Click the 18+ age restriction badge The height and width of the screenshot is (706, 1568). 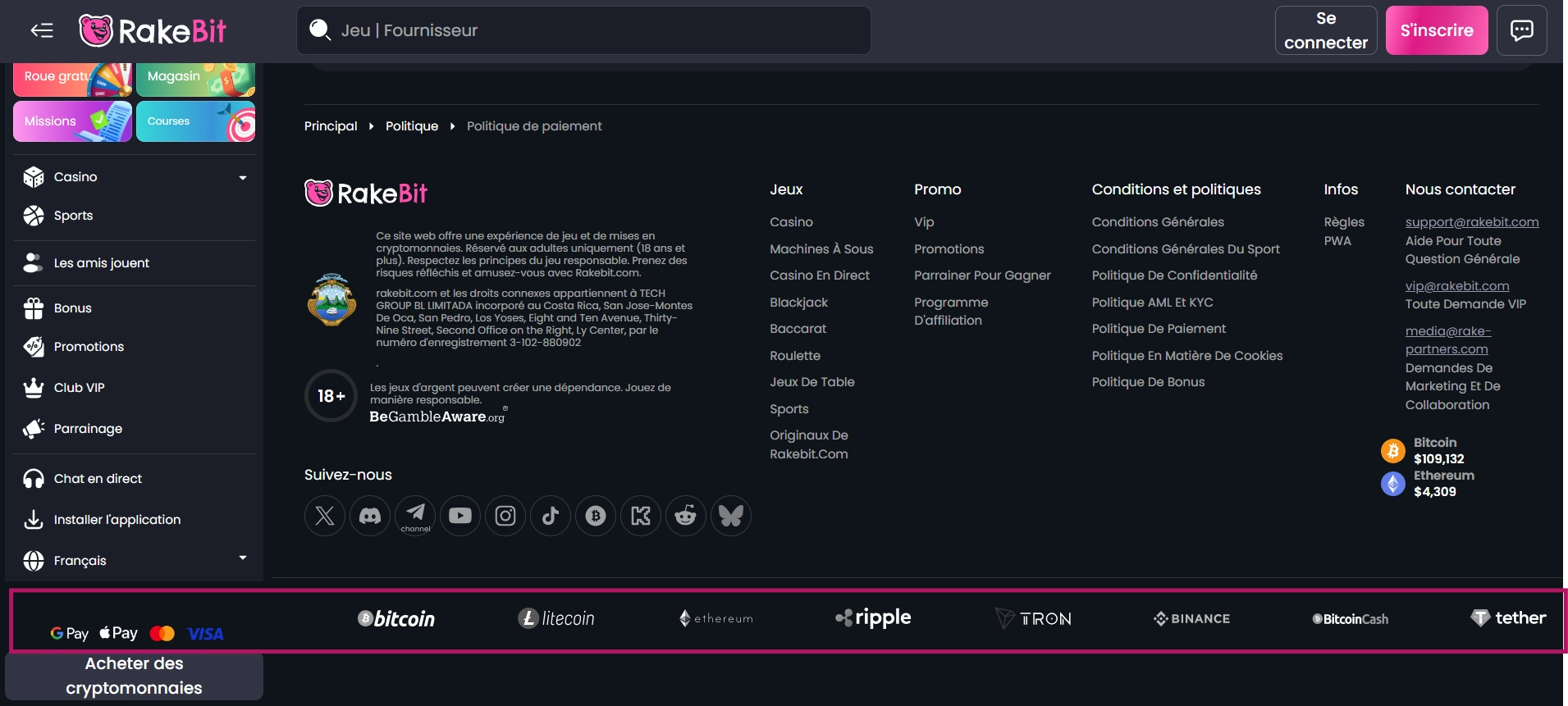pos(331,396)
